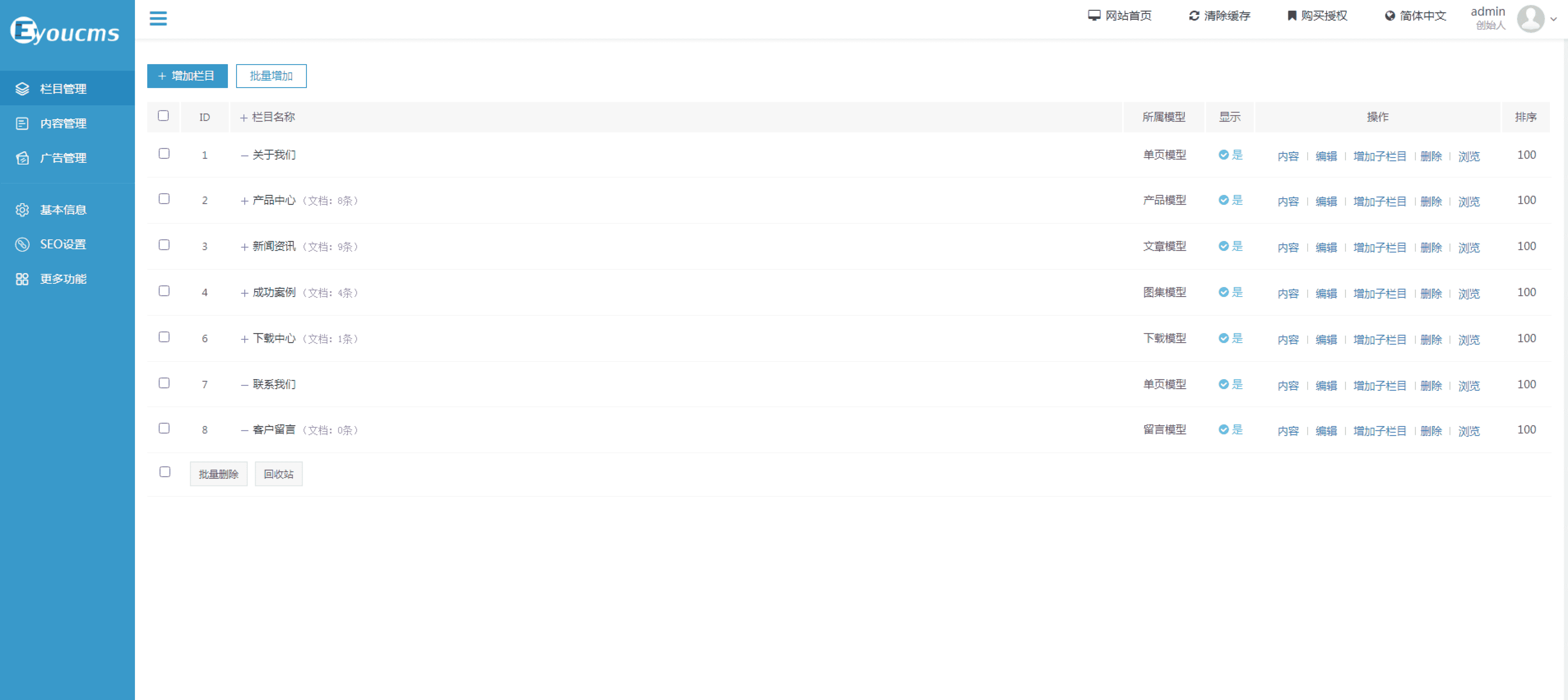1568x700 pixels.
Task: Check the box for 下载中心 row
Action: [165, 337]
